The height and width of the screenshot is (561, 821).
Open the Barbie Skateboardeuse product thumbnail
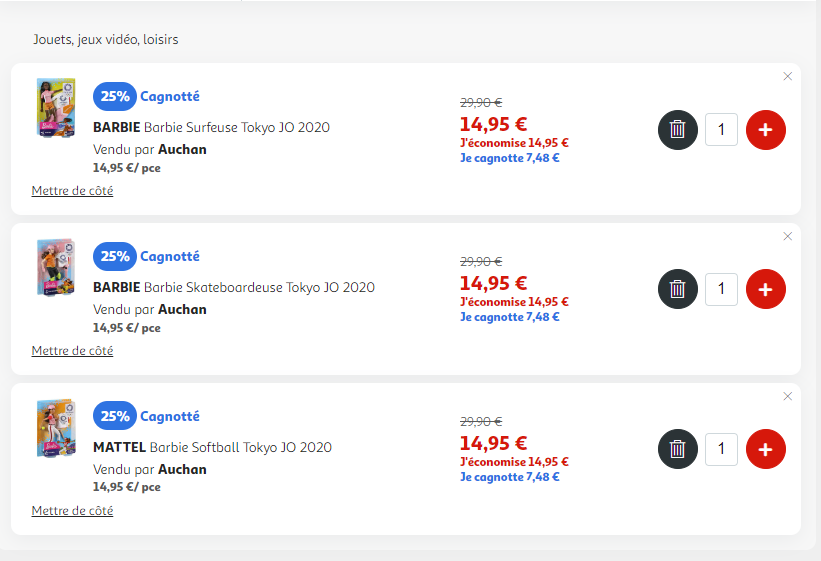pos(56,268)
